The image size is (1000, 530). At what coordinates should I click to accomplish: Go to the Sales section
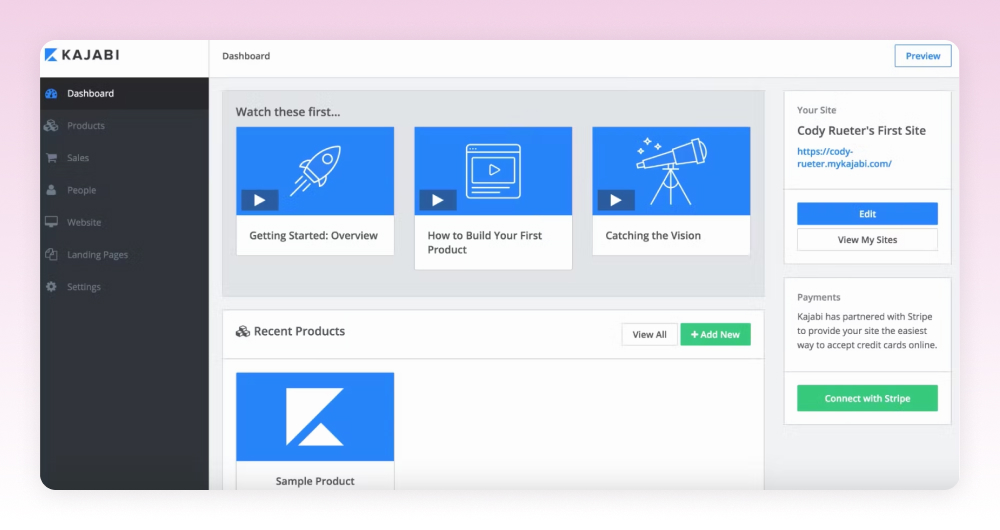tap(124, 158)
